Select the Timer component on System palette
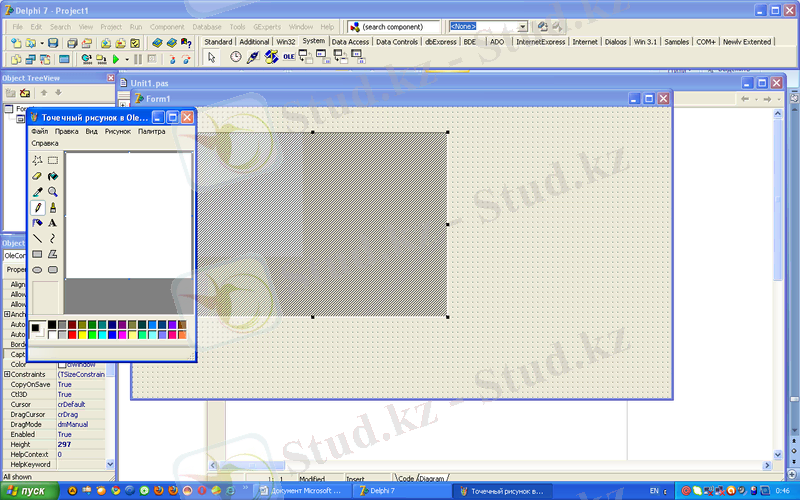Image resolution: width=800 pixels, height=500 pixels. pos(235,57)
